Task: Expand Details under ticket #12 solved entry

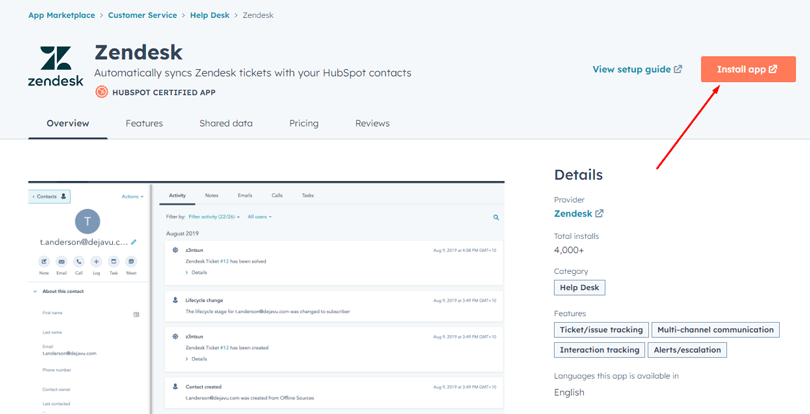Action: (x=196, y=272)
